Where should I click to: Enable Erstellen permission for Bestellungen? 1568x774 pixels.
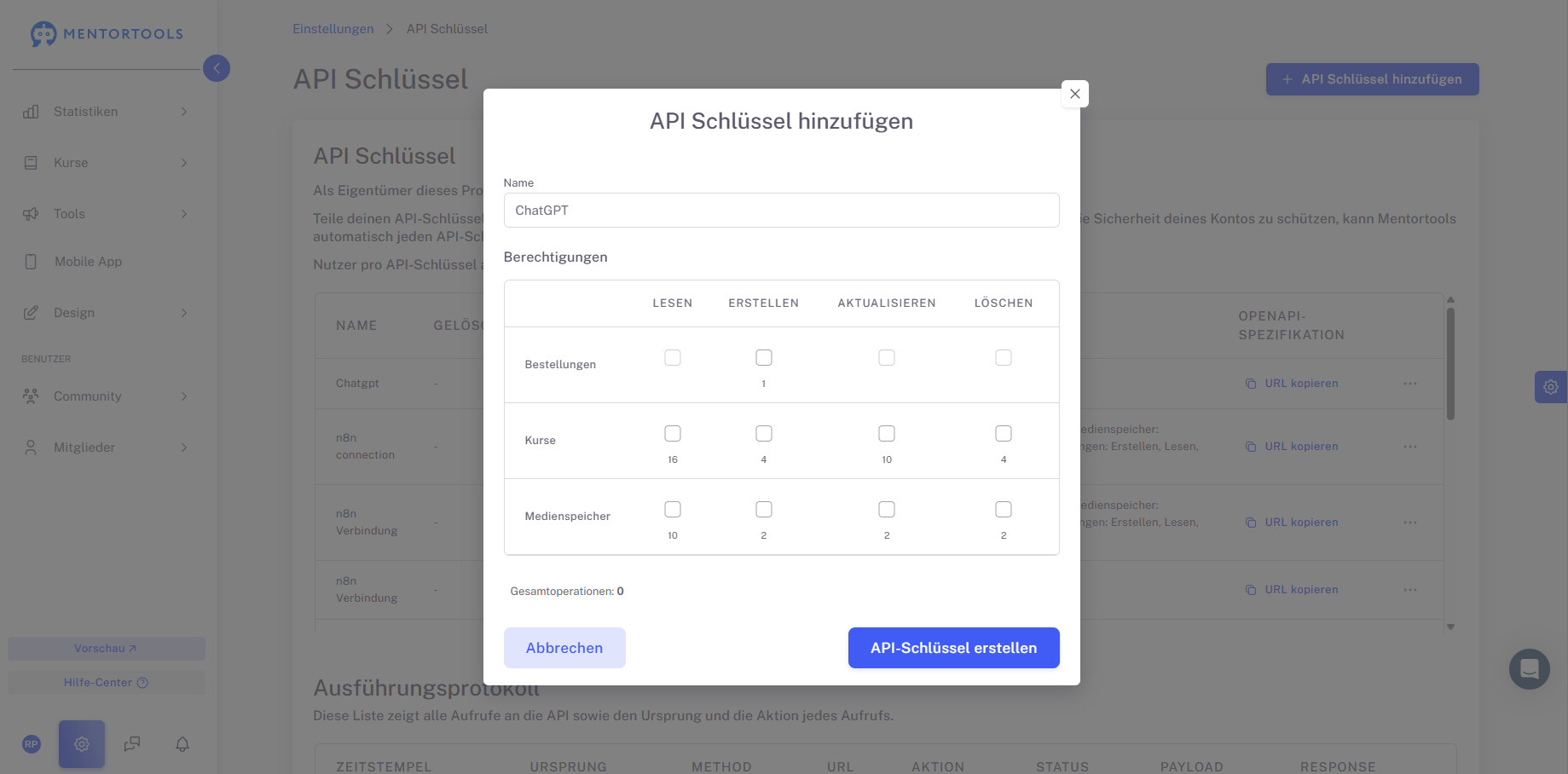click(764, 358)
